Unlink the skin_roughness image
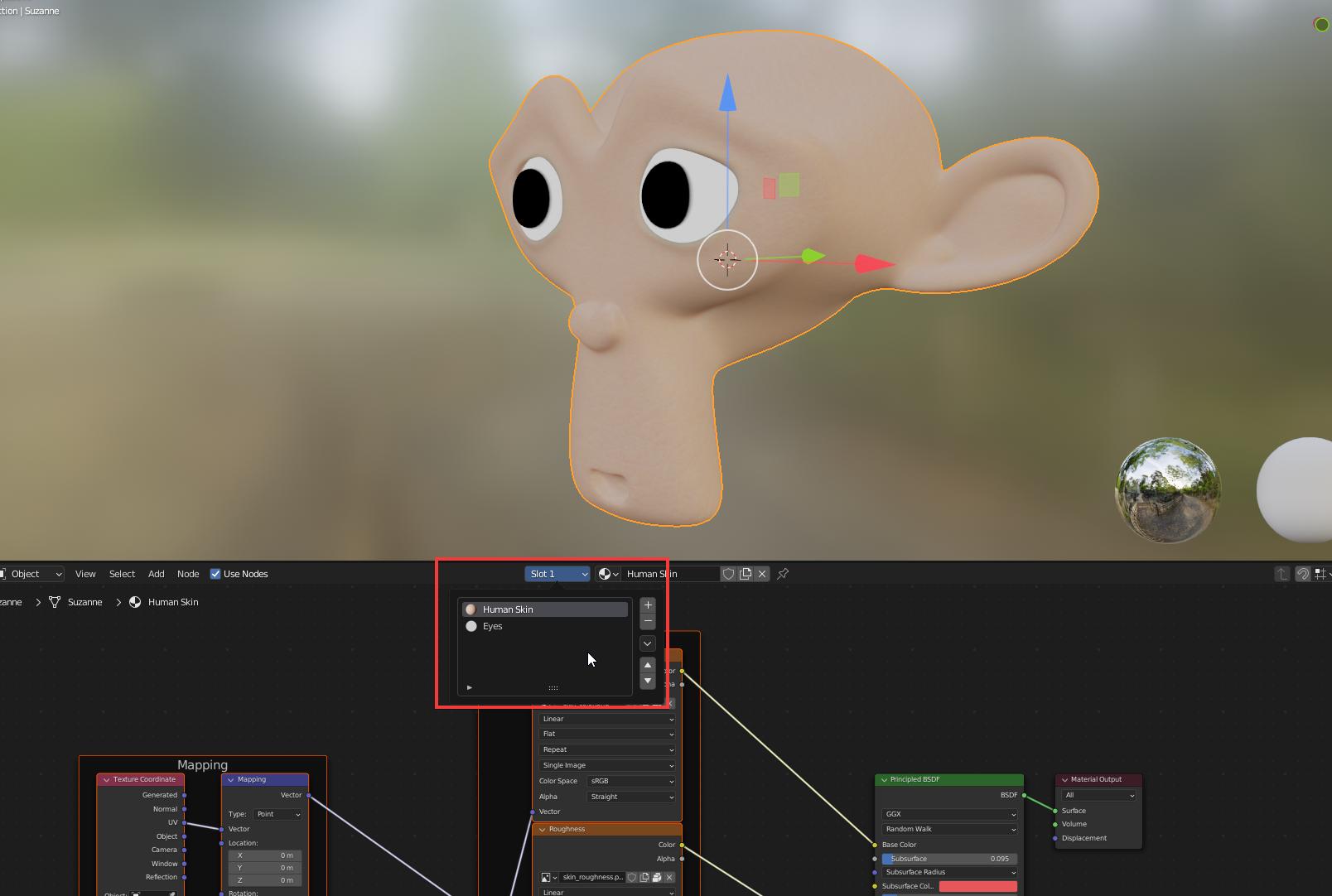The height and width of the screenshot is (896, 1332). tap(669, 877)
